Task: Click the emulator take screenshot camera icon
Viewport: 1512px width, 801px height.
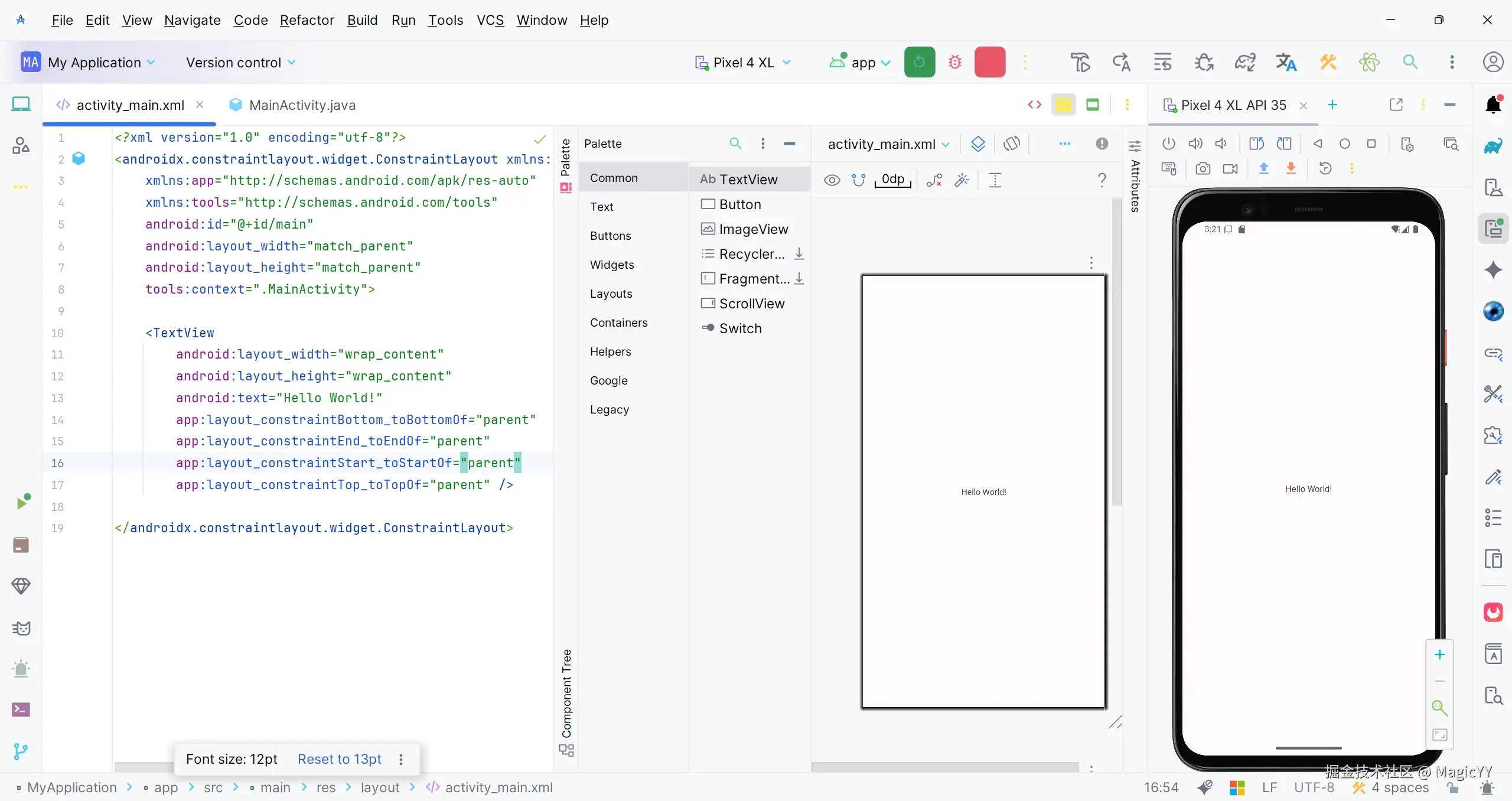Action: pos(1203,169)
